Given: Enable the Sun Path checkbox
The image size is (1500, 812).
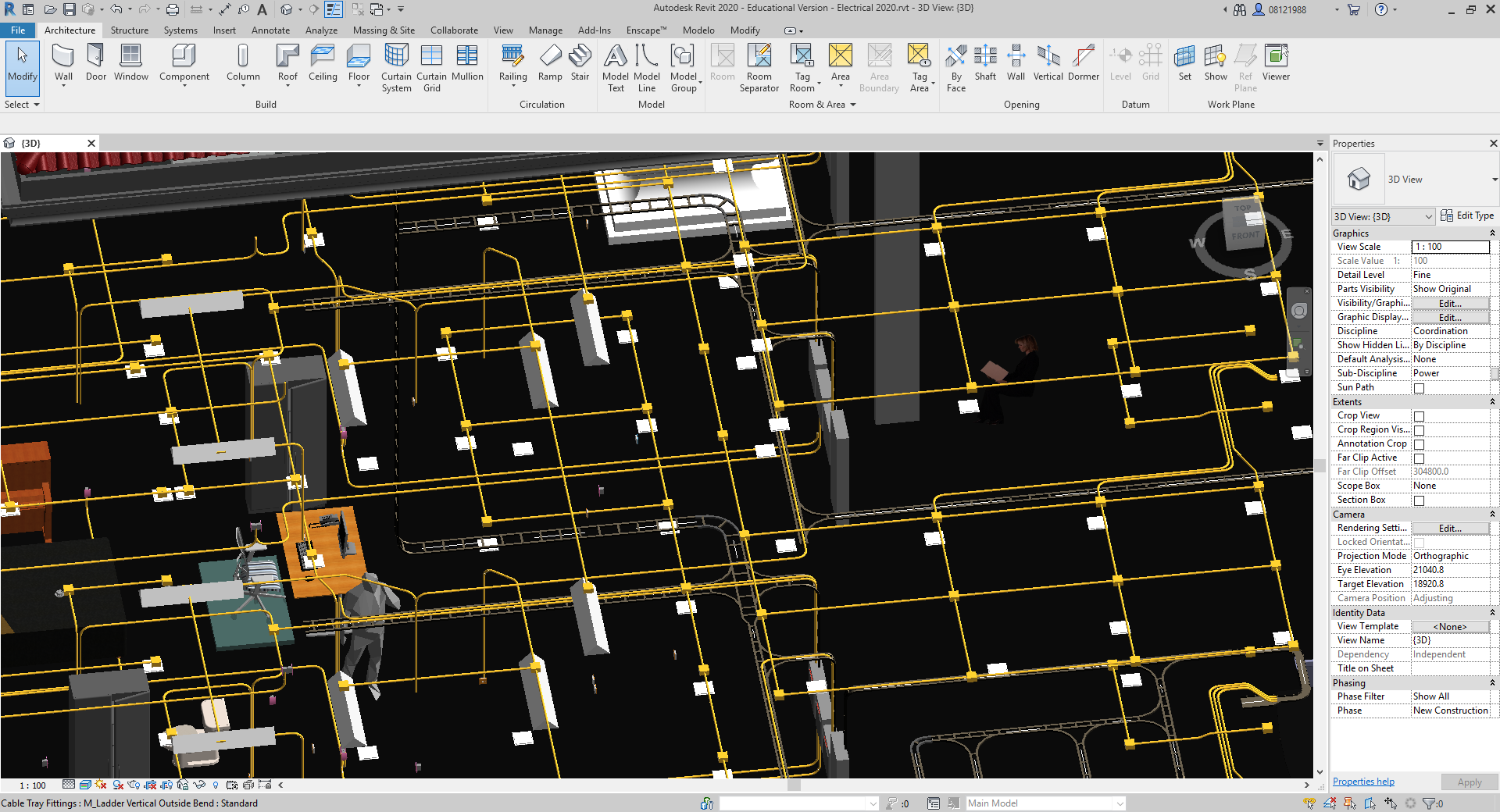Looking at the screenshot, I should pos(1419,388).
